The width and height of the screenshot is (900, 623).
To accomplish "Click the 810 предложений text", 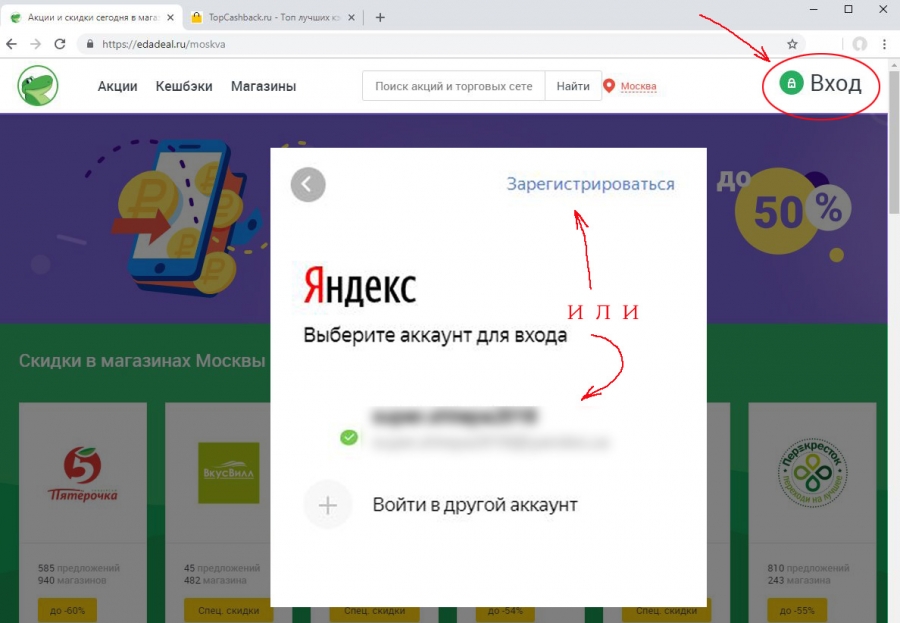I will [x=808, y=568].
